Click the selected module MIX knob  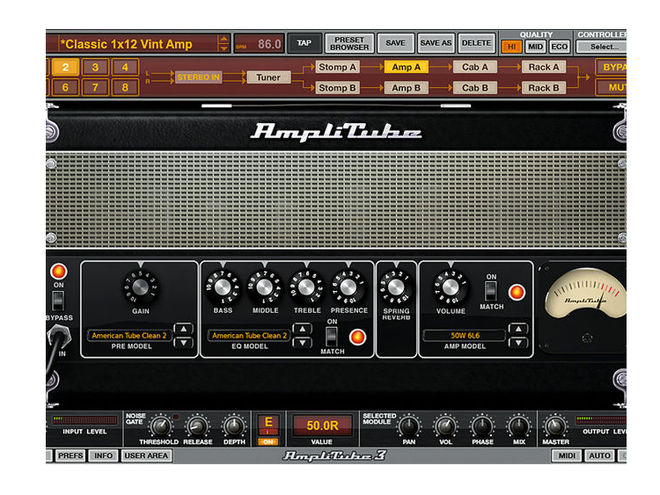(519, 426)
